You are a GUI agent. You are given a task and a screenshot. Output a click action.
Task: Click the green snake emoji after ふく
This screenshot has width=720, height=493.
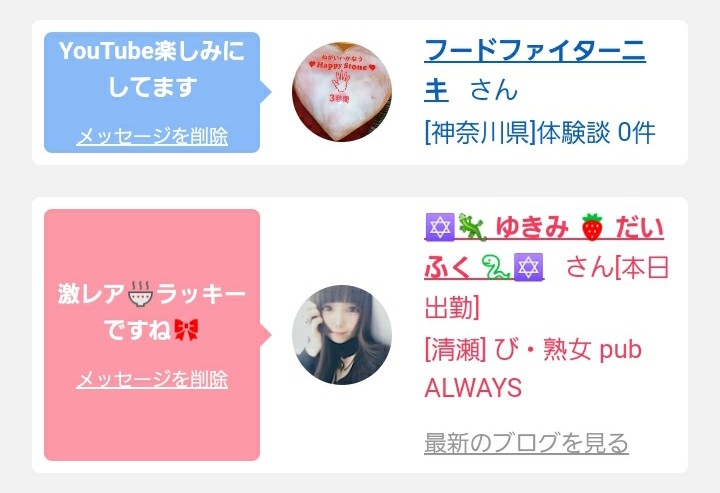(x=495, y=267)
